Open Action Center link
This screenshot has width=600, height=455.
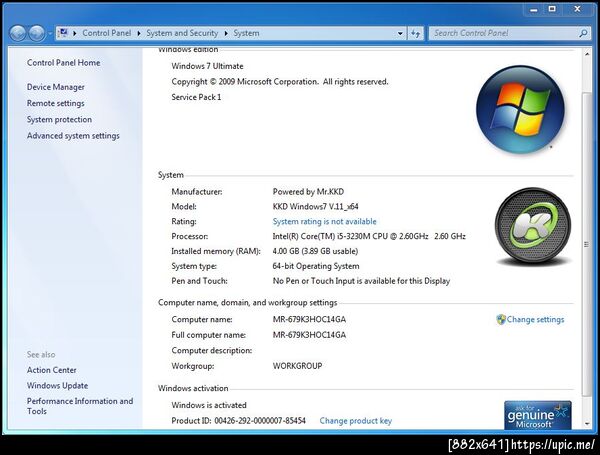click(52, 370)
